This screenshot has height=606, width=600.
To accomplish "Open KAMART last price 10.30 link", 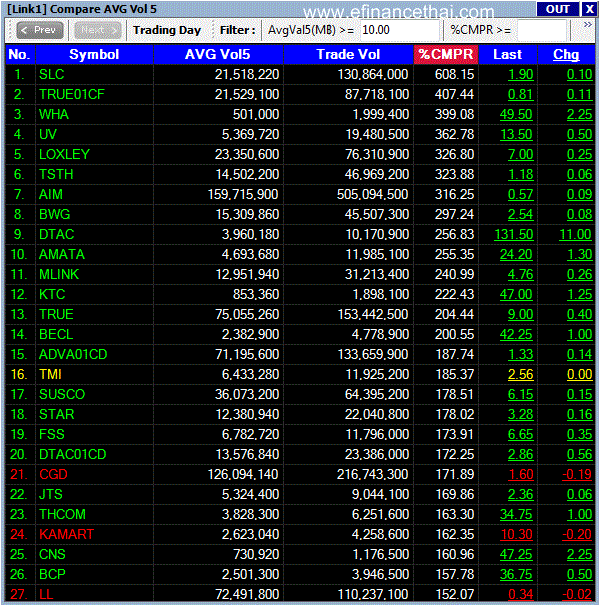I will pos(516,535).
